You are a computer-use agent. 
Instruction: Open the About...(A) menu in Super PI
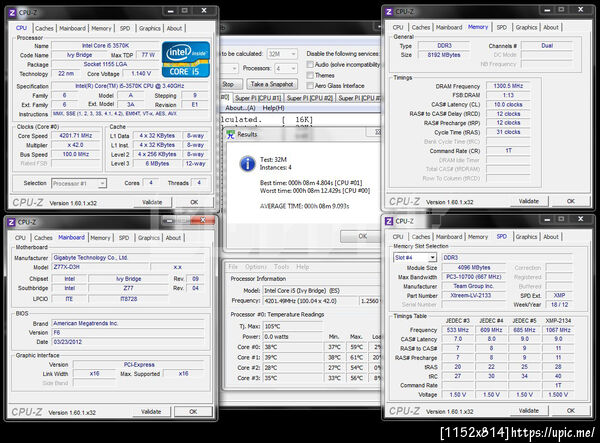point(240,108)
